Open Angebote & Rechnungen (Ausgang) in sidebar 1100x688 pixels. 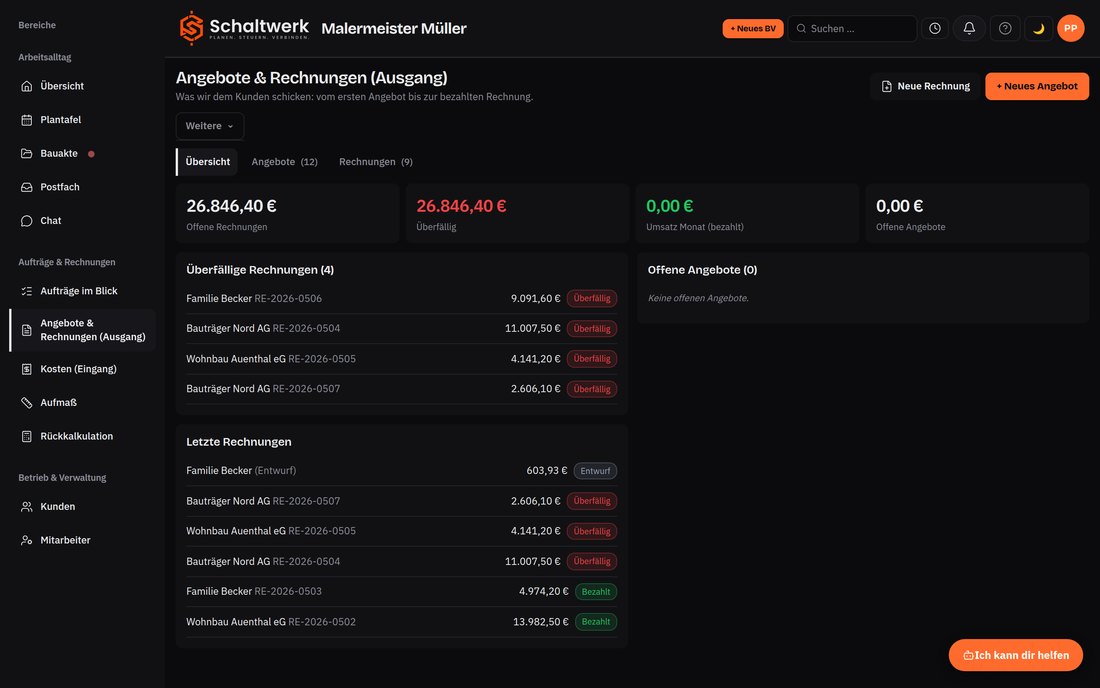pos(83,330)
